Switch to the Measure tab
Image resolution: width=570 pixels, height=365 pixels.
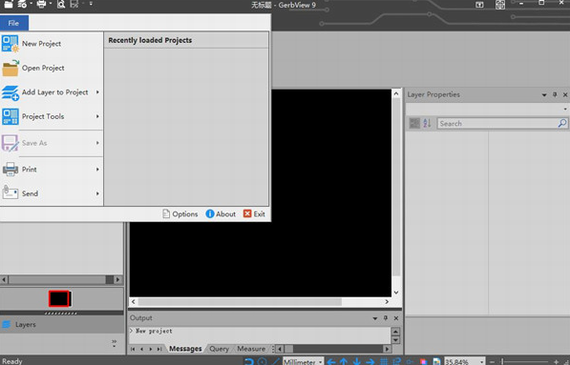[251, 349]
